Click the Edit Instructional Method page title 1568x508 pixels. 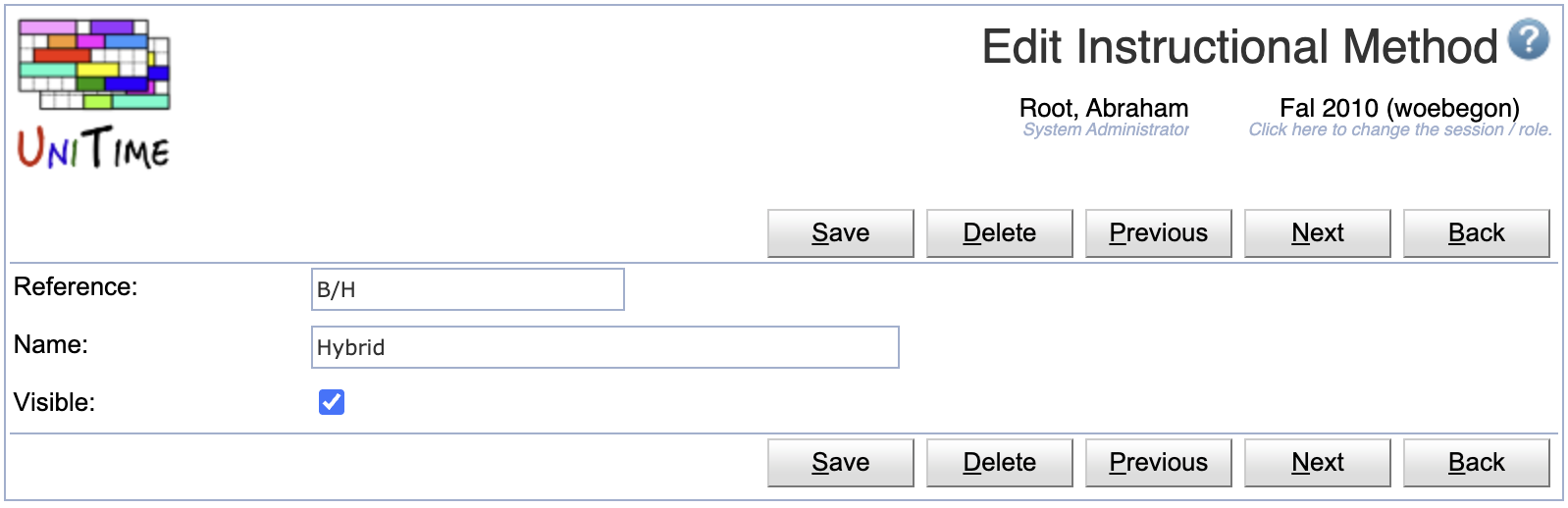(1240, 46)
